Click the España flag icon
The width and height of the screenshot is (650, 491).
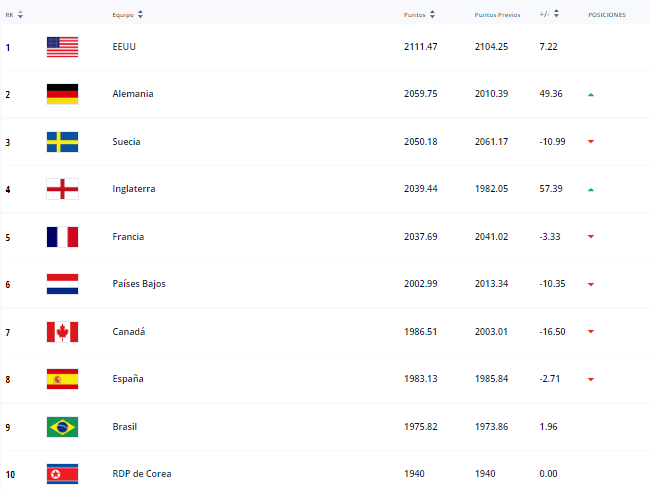62,379
